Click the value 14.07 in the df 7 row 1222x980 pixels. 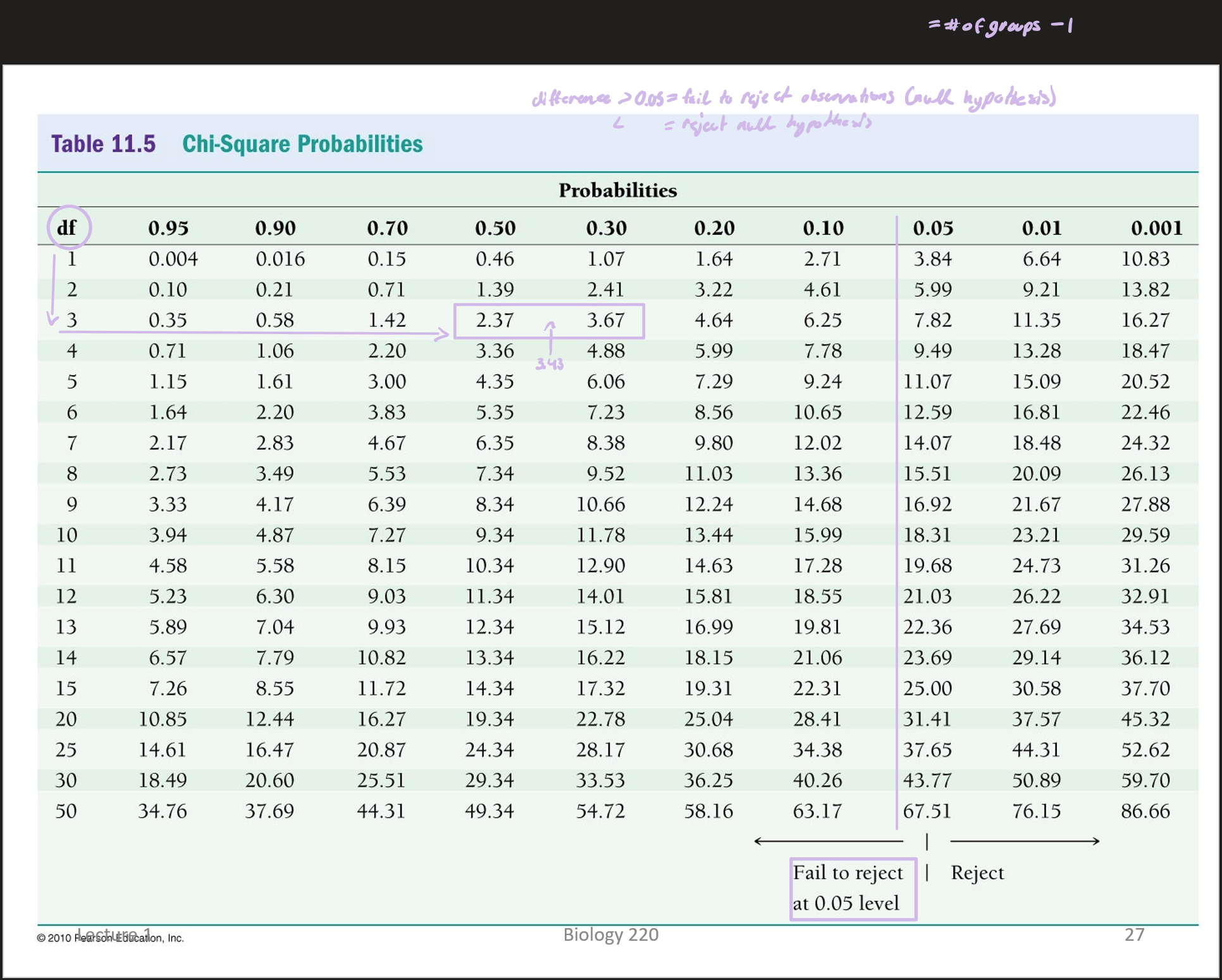pyautogui.click(x=927, y=443)
